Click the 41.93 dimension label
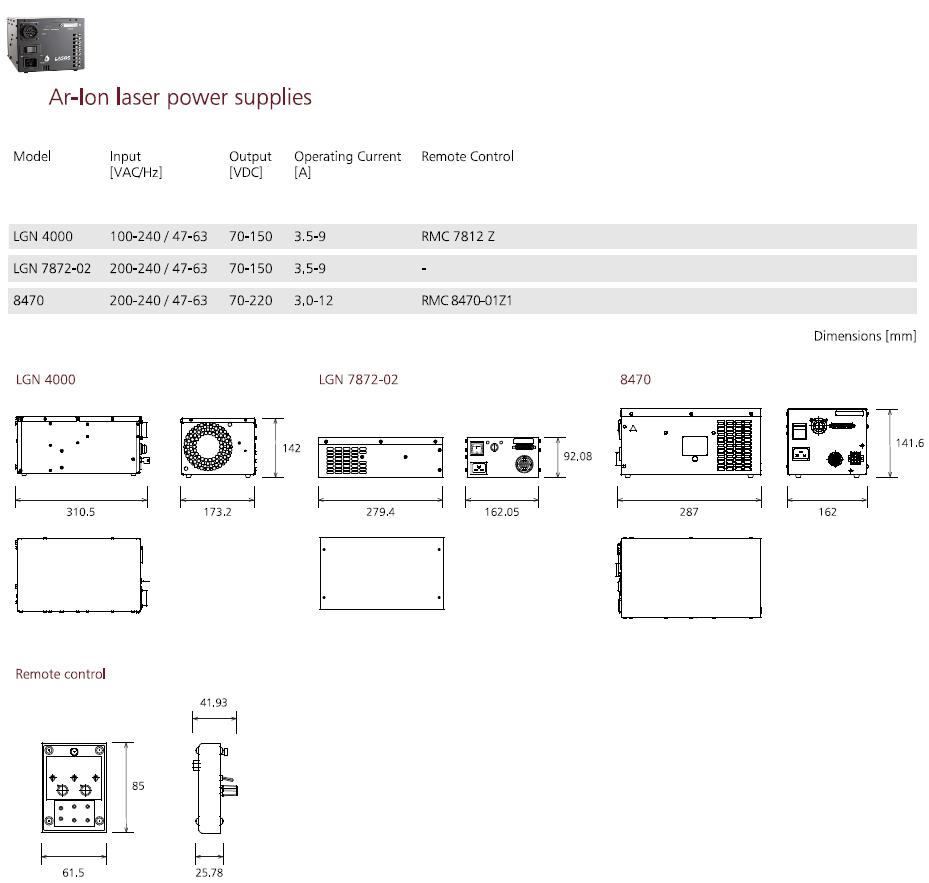The height and width of the screenshot is (883, 929). (213, 702)
